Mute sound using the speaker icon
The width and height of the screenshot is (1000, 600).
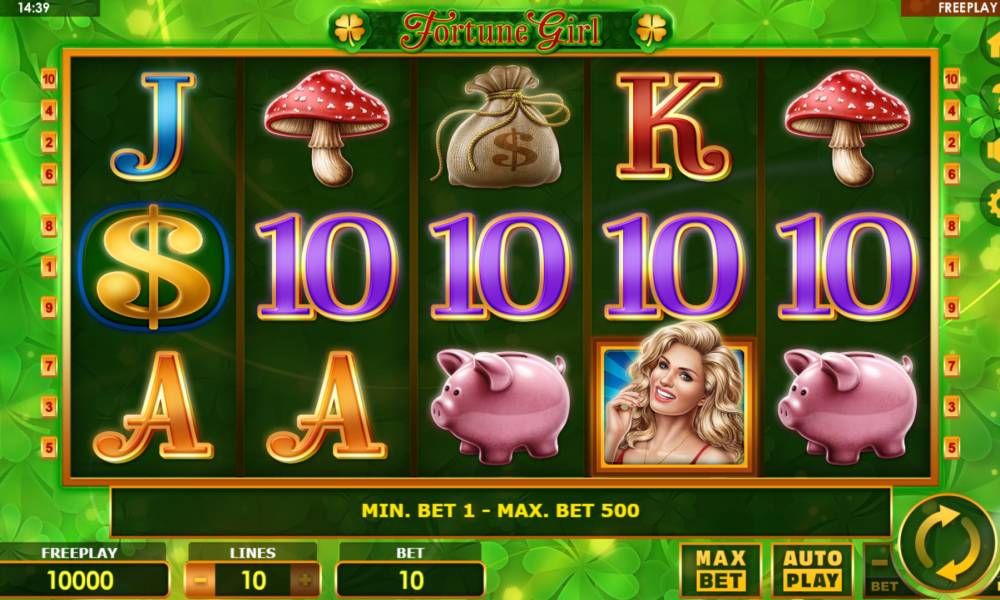[992, 150]
